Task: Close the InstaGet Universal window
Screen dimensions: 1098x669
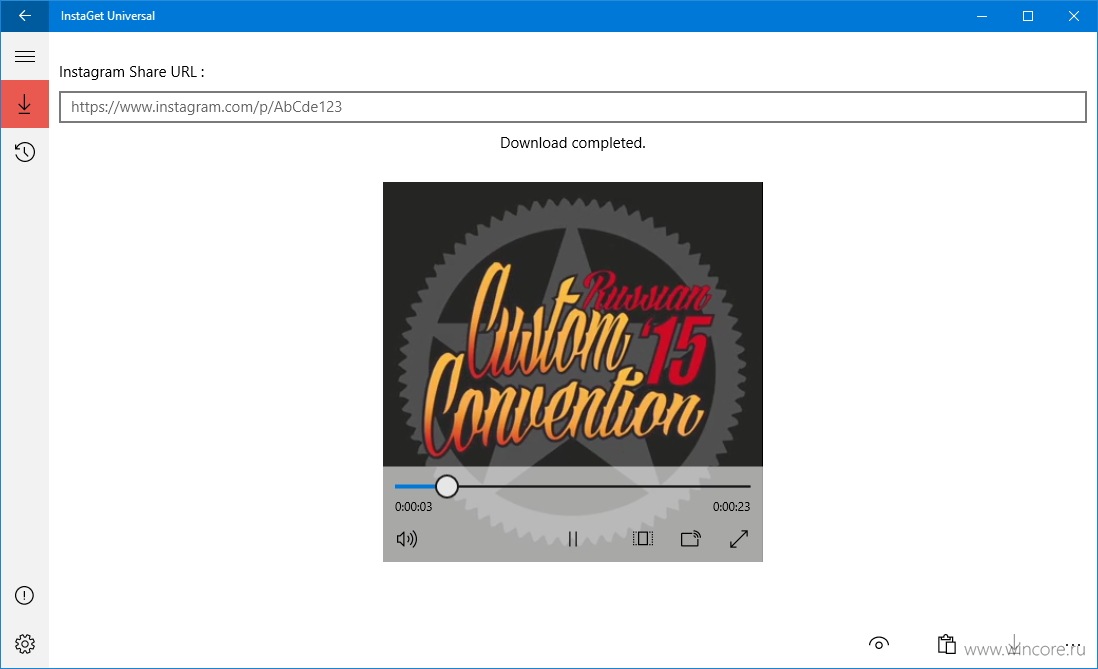Action: point(1074,15)
